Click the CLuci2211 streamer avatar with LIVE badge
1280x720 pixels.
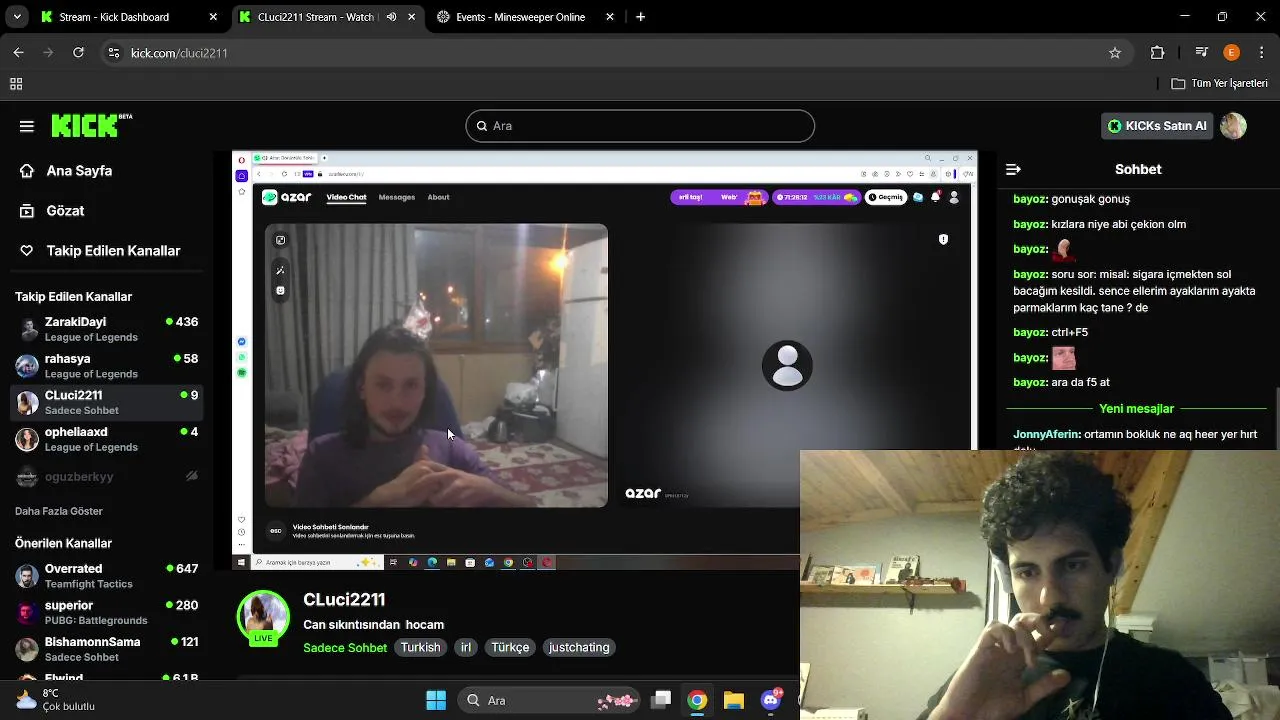point(263,617)
